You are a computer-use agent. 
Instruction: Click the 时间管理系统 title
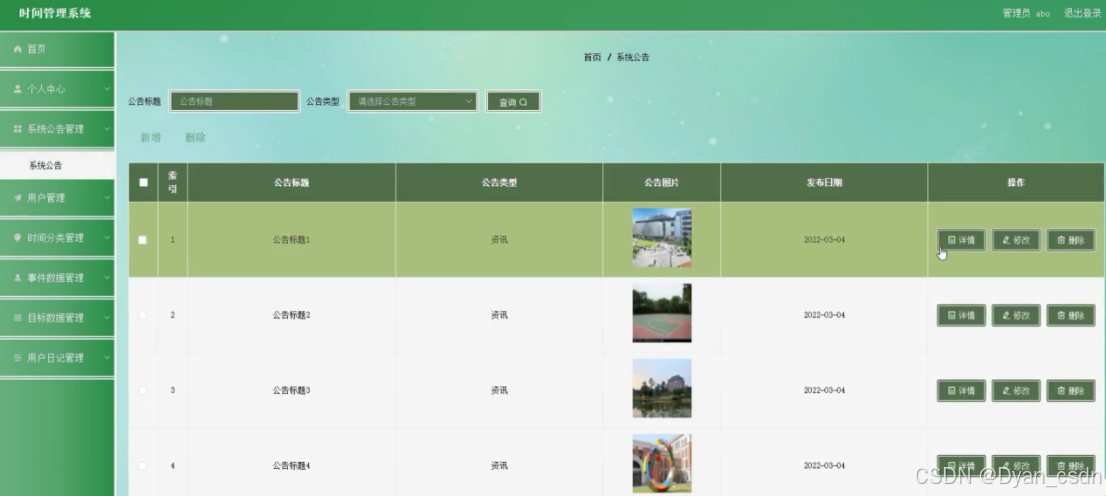[x=55, y=13]
